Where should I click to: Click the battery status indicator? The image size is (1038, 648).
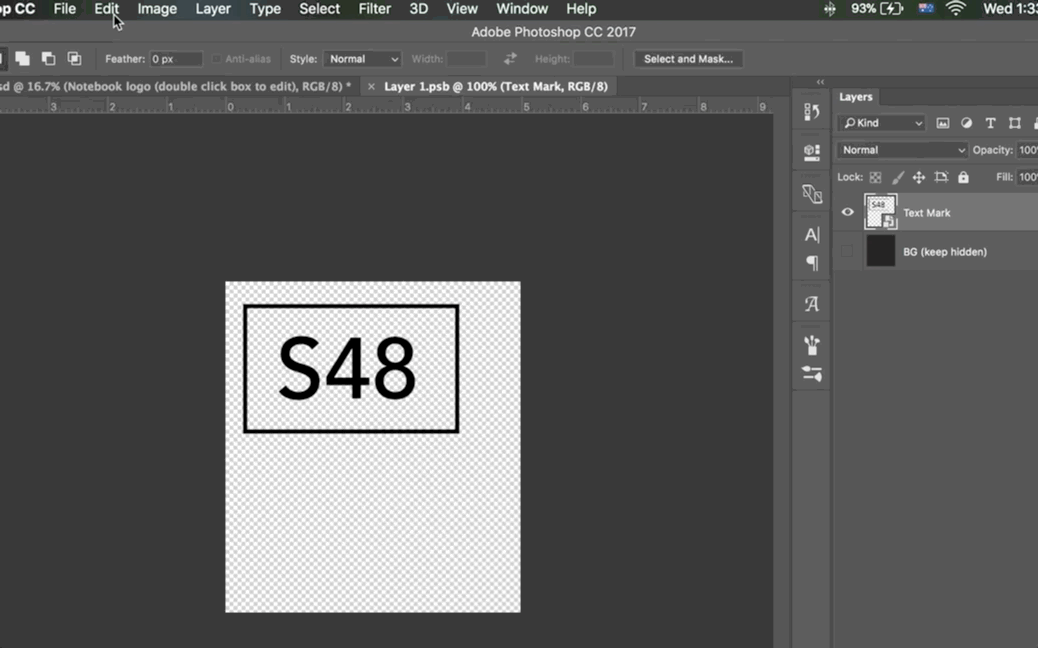coord(877,9)
